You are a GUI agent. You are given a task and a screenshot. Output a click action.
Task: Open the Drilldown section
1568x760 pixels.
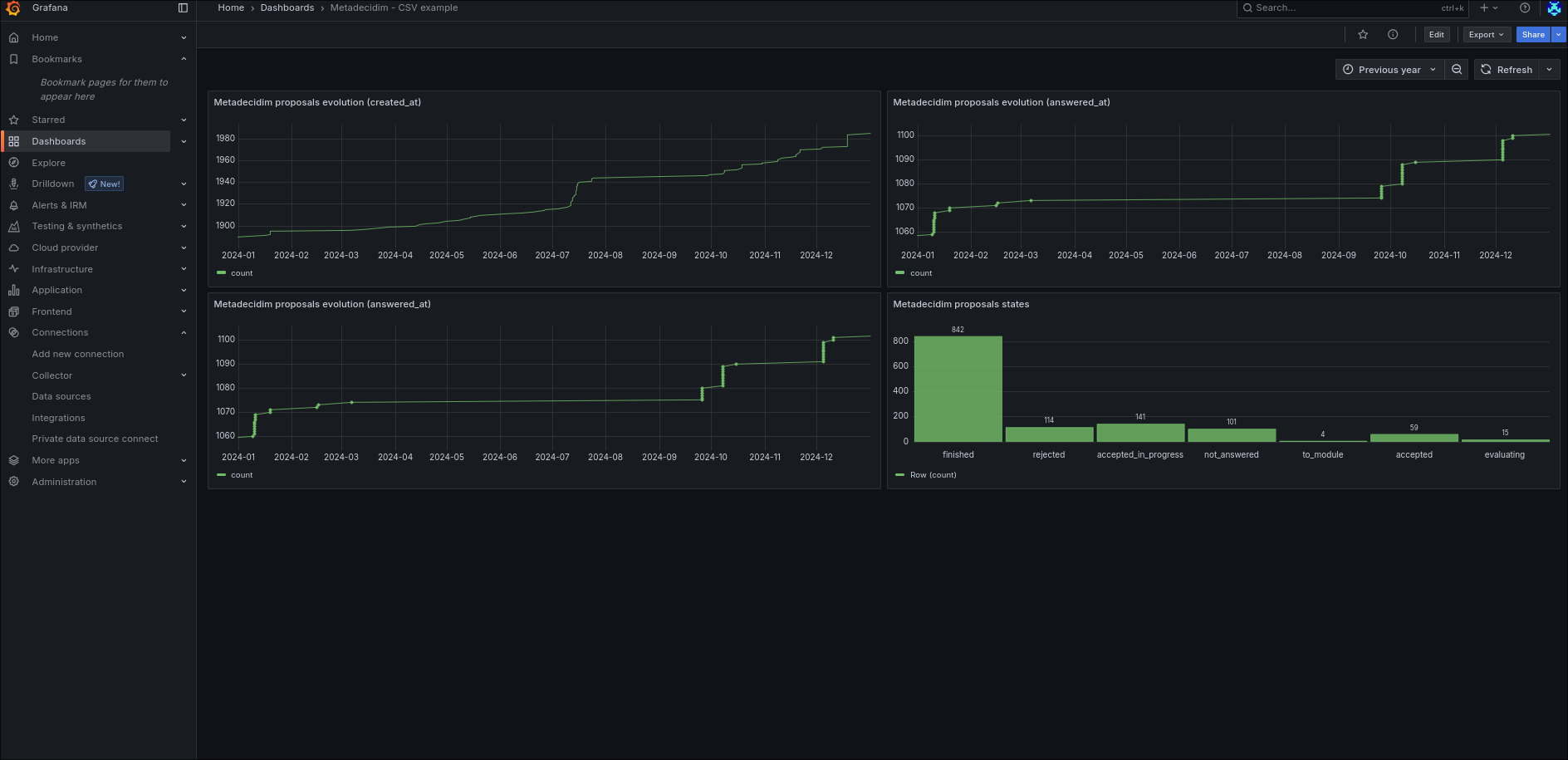click(52, 184)
